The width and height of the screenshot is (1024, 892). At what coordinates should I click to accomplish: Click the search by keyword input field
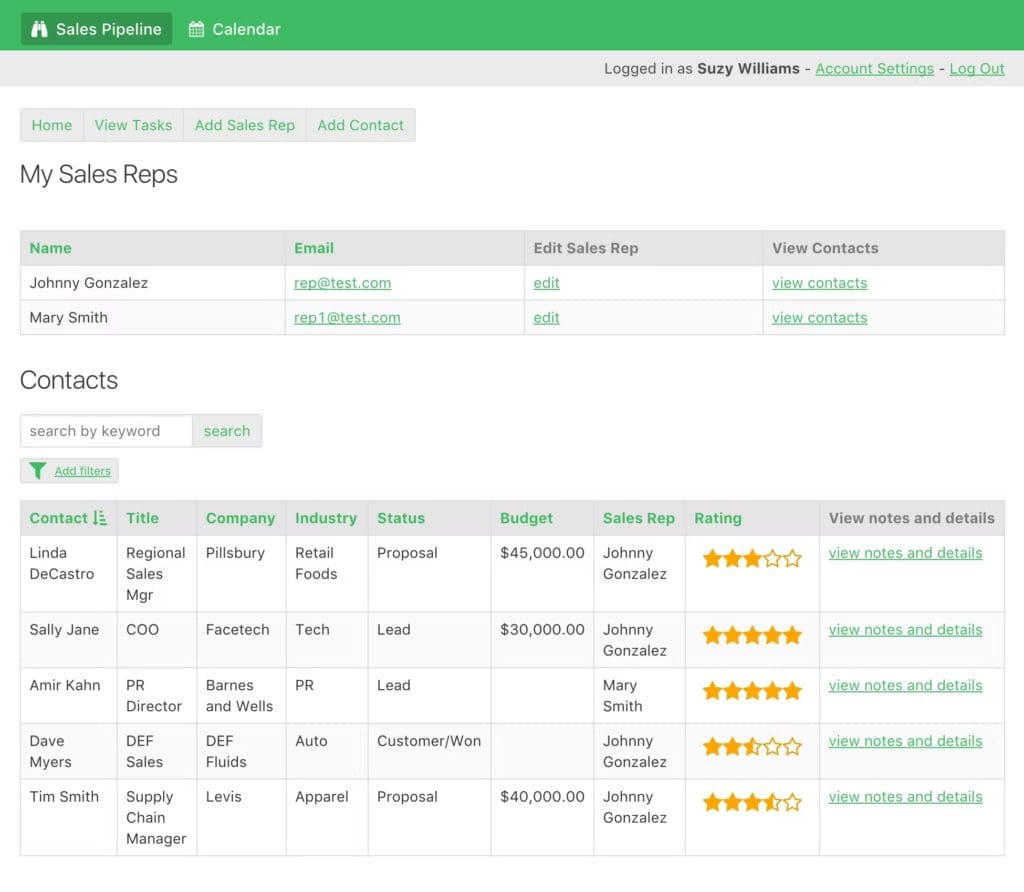point(105,431)
